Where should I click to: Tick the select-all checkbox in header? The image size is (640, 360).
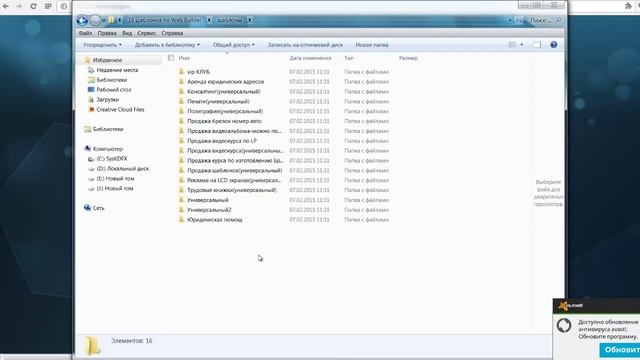pyautogui.click(x=171, y=58)
